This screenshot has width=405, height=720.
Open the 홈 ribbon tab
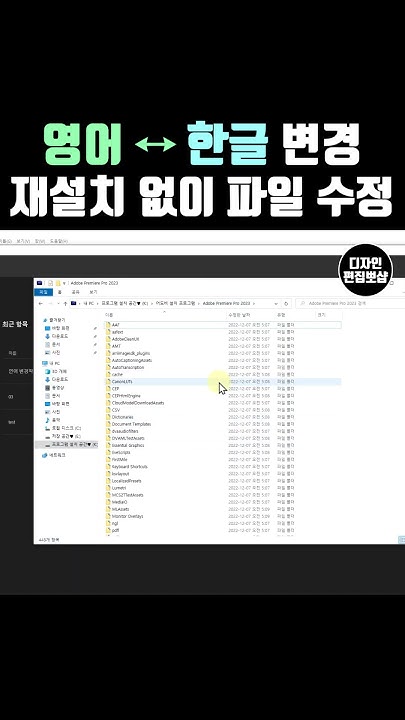pos(60,292)
